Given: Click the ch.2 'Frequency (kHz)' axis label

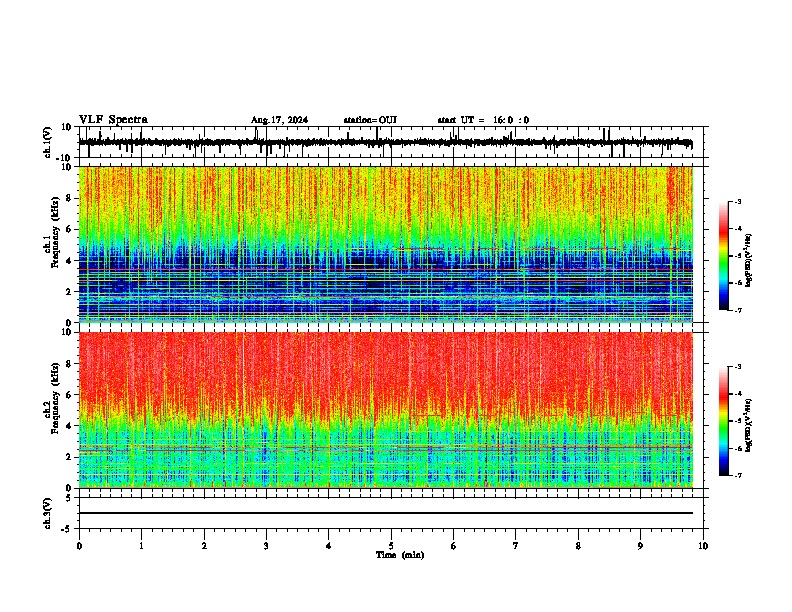Looking at the screenshot, I should coord(56,397).
